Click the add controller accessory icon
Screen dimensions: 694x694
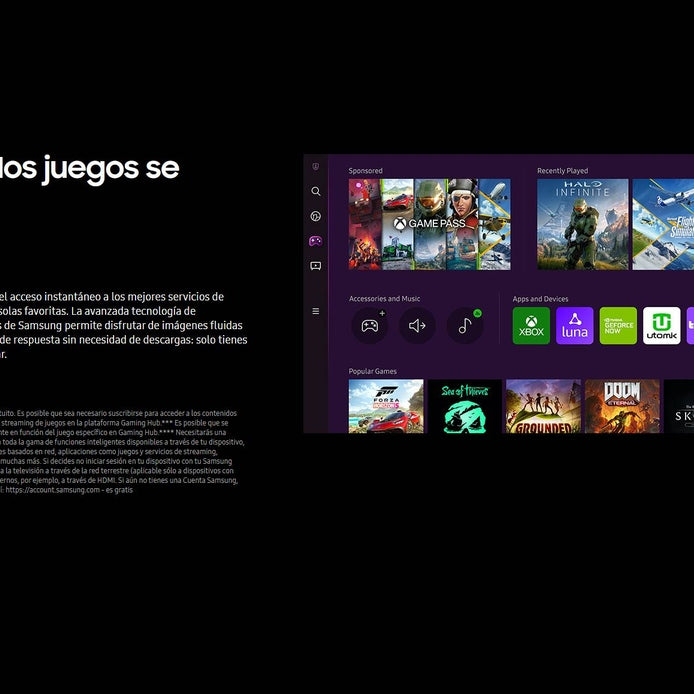click(x=370, y=326)
